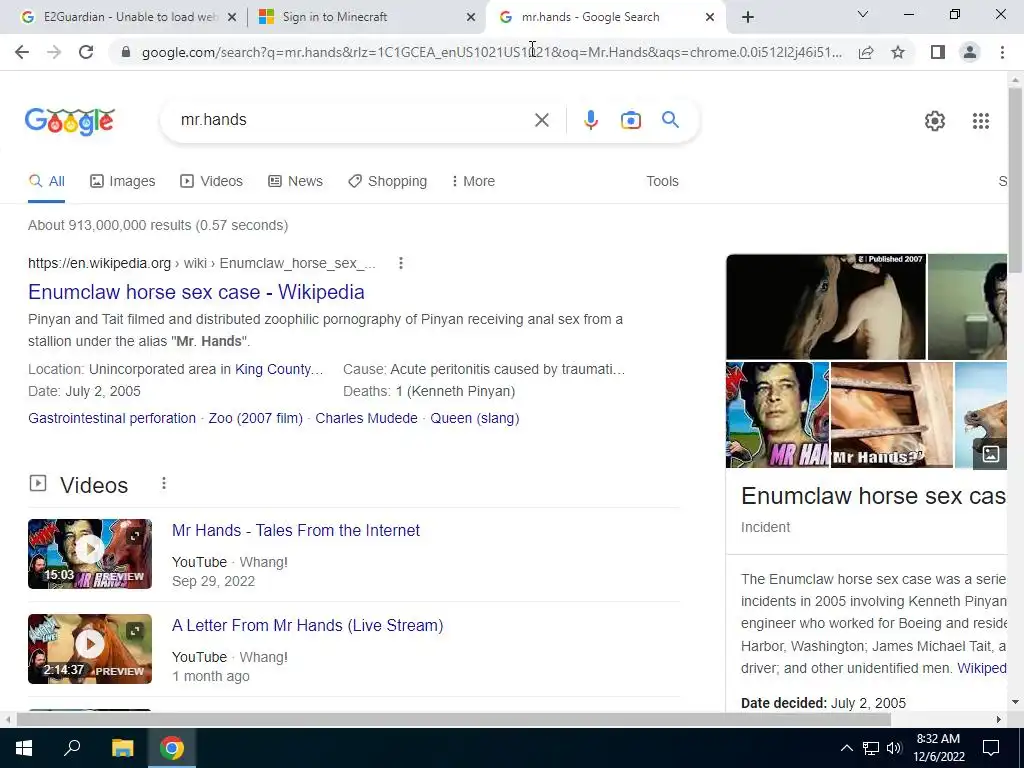This screenshot has width=1024, height=768.
Task: Open the Chrome side panel
Action: (938, 52)
